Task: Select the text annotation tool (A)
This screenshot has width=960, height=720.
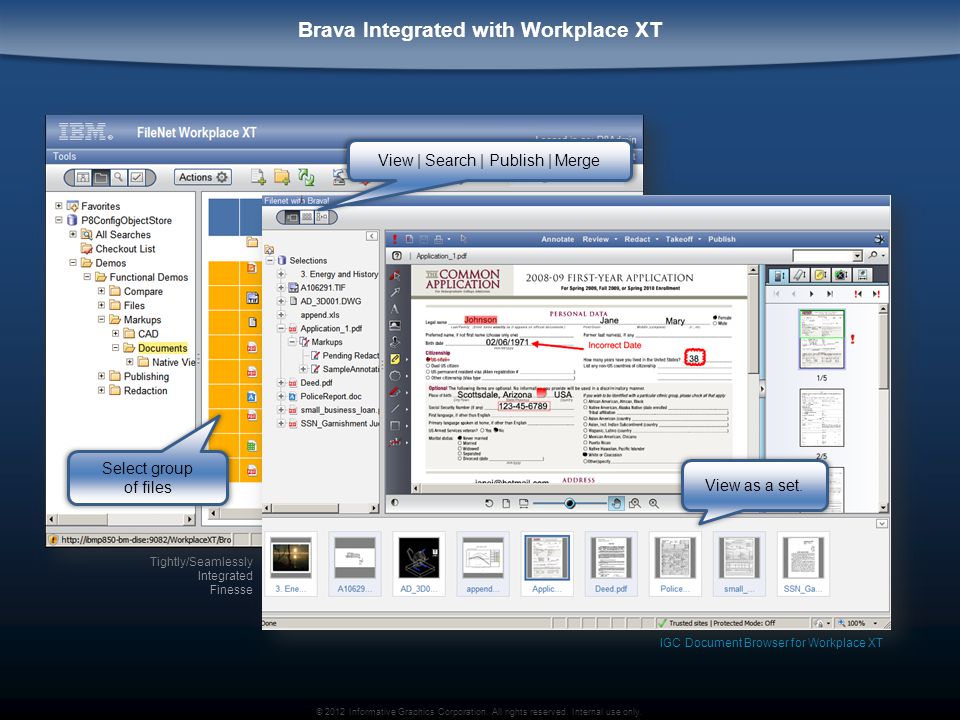Action: tap(395, 309)
